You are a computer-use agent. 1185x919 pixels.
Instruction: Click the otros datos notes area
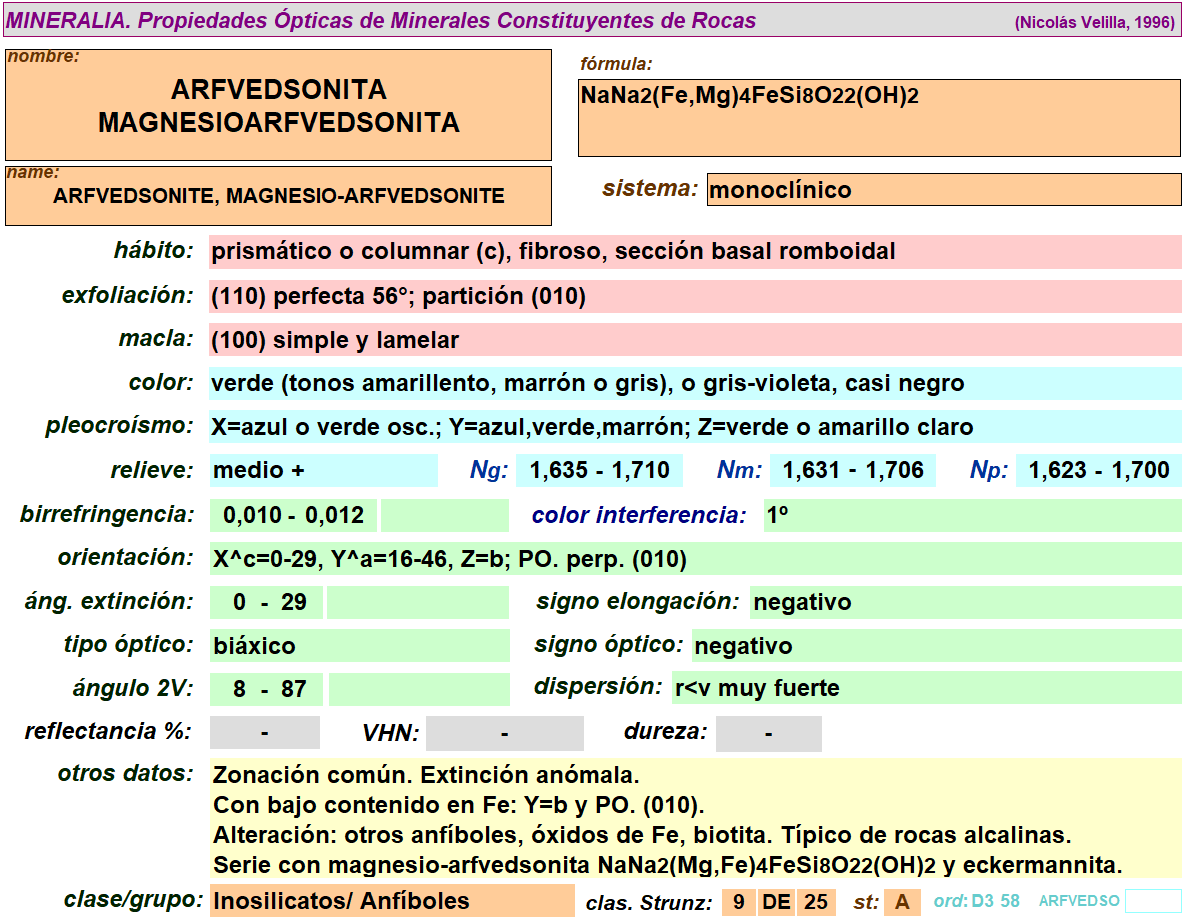[694, 819]
